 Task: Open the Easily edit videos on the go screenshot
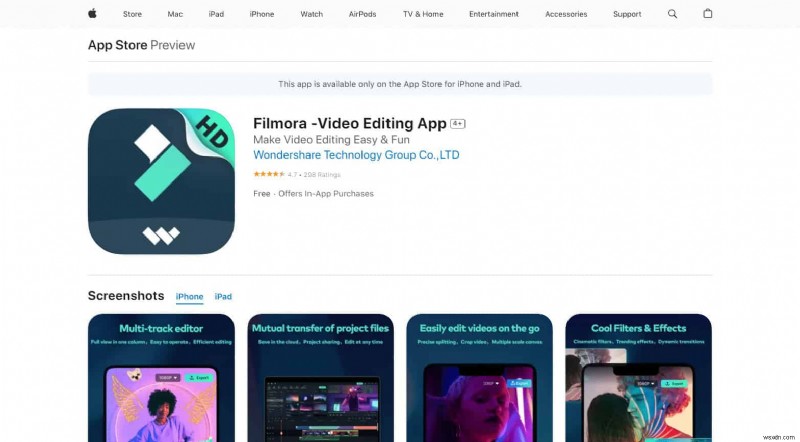[480, 378]
